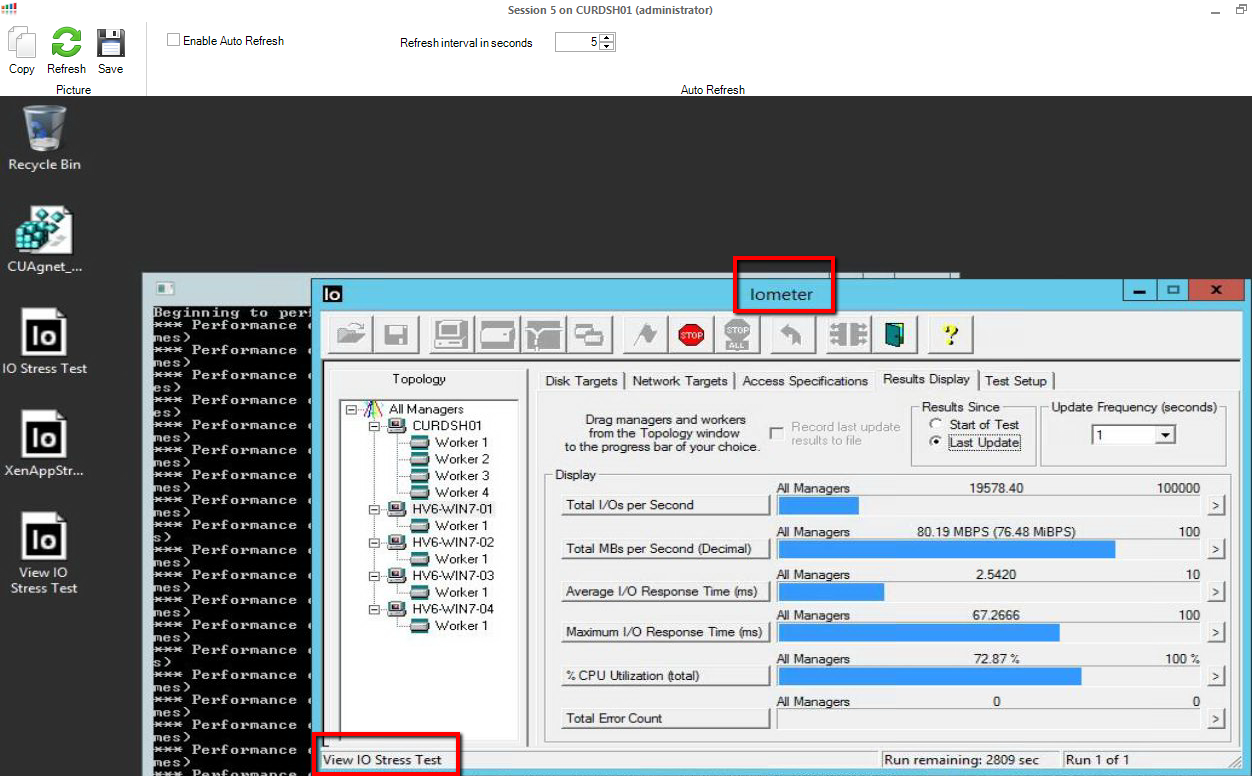The image size is (1252, 776).
Task: Click the % CPU Utilization progress bar
Action: (989, 677)
